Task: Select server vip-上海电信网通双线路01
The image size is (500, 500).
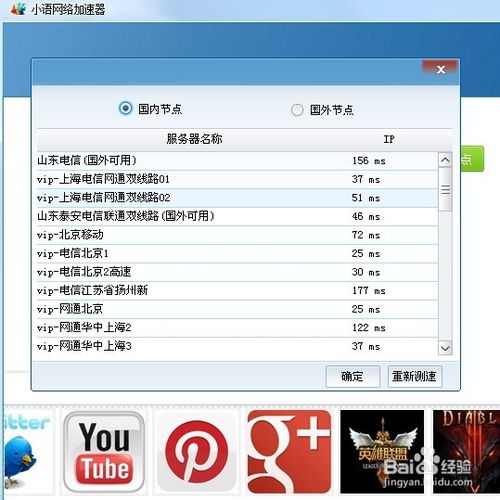Action: tap(237, 179)
